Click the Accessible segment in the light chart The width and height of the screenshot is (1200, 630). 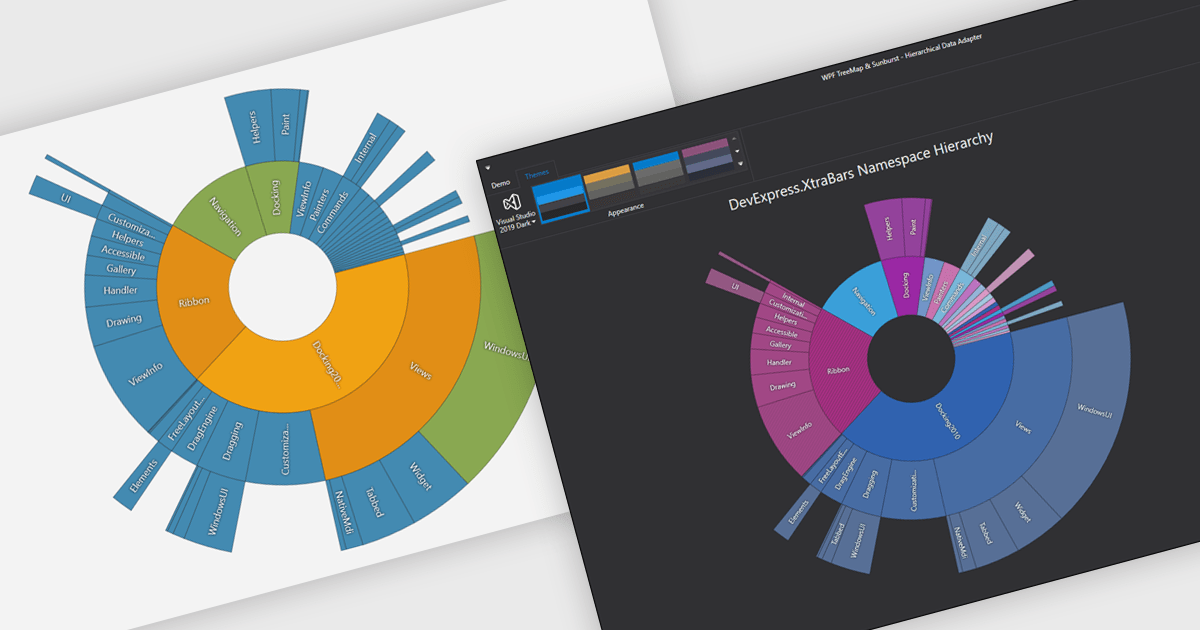[x=125, y=254]
